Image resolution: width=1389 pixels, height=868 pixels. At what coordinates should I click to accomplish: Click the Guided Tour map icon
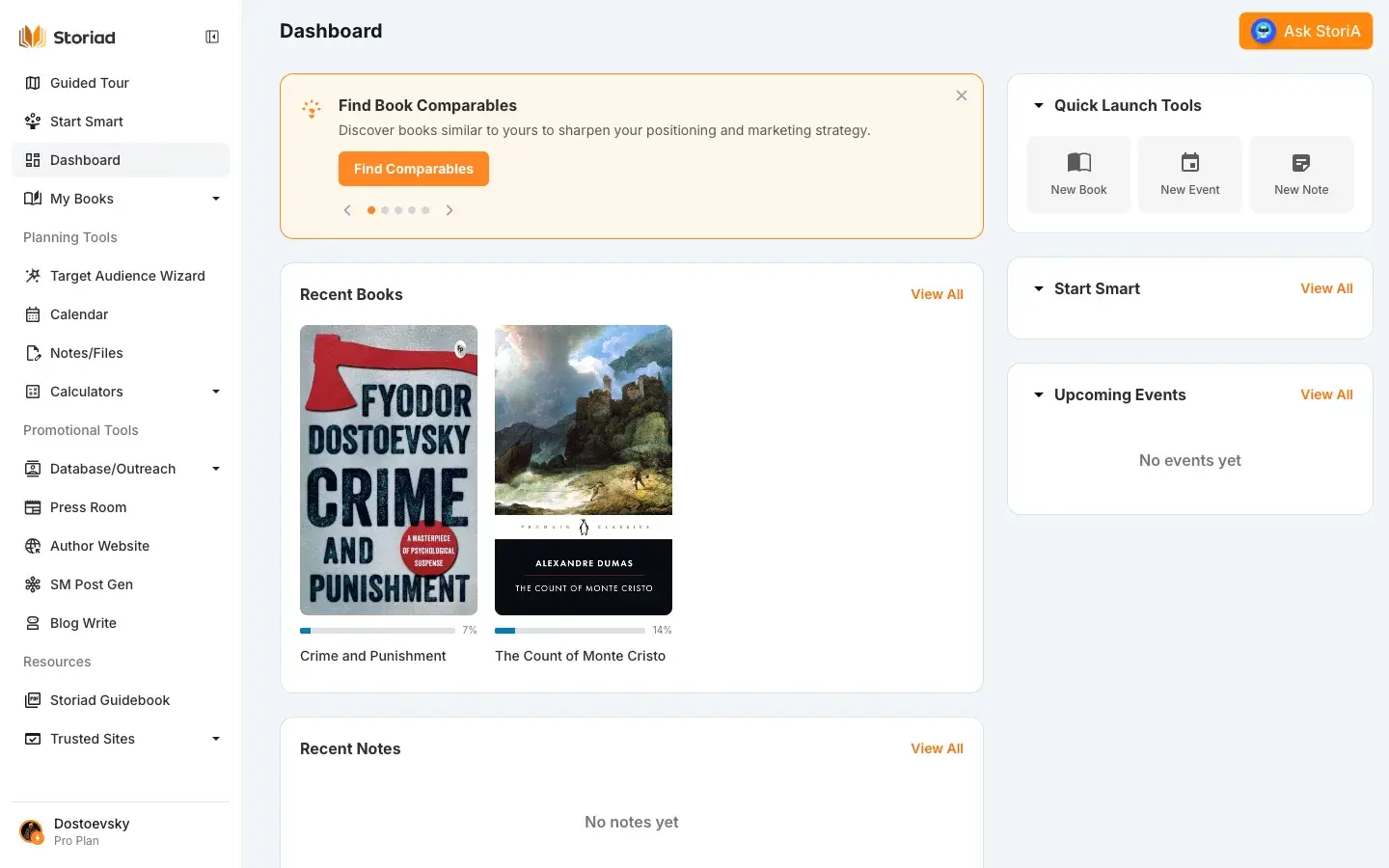[x=33, y=83]
